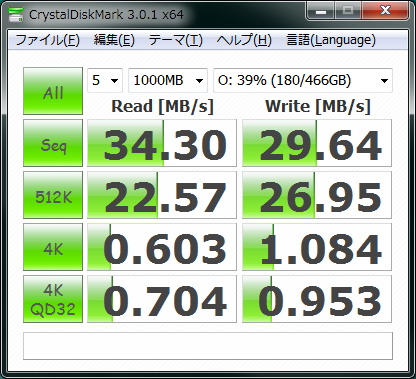Select the 512K read result 22.57
This screenshot has width=416, height=379.
click(x=162, y=195)
